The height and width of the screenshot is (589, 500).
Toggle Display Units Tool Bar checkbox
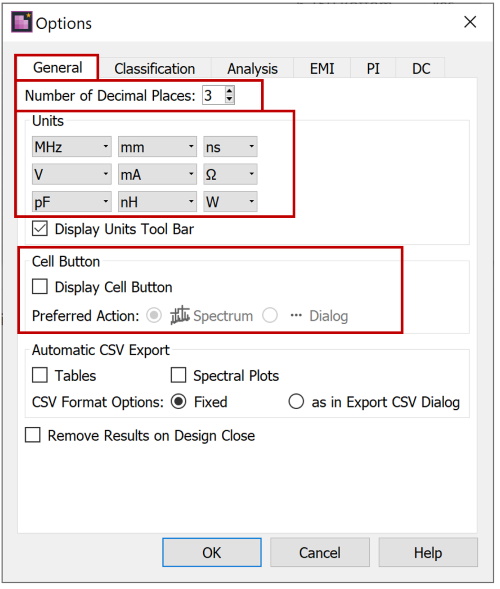(x=40, y=230)
